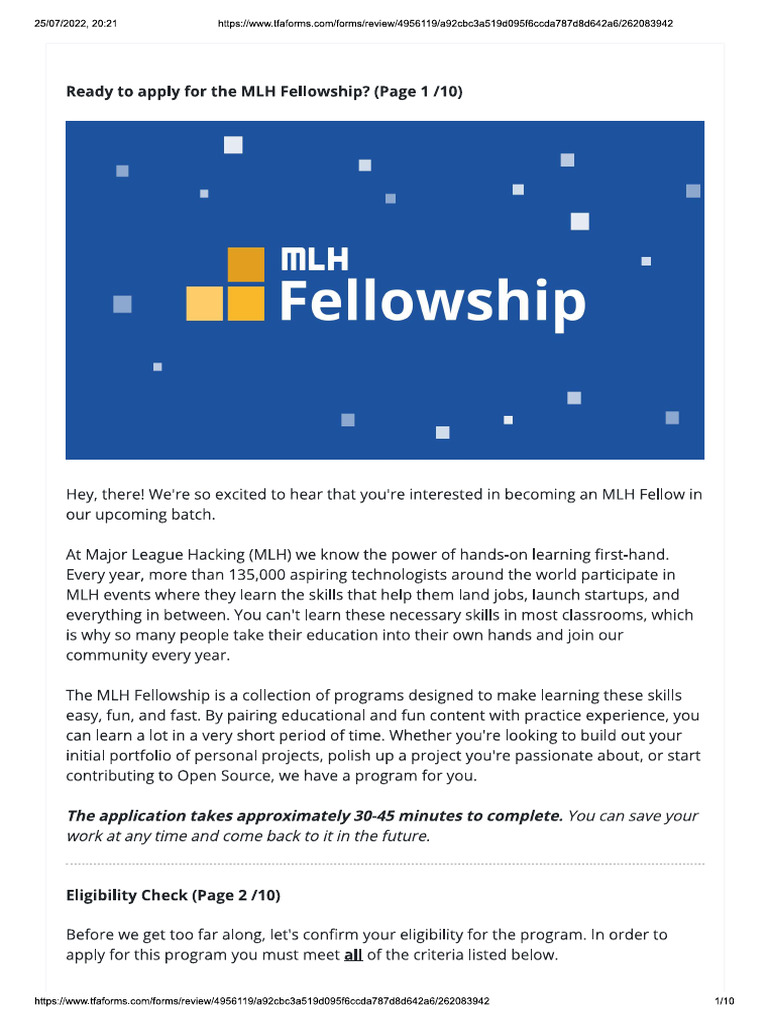The width and height of the screenshot is (768, 1024).
Task: Click the dotted divider line above Eligibility Check
Action: (x=385, y=863)
